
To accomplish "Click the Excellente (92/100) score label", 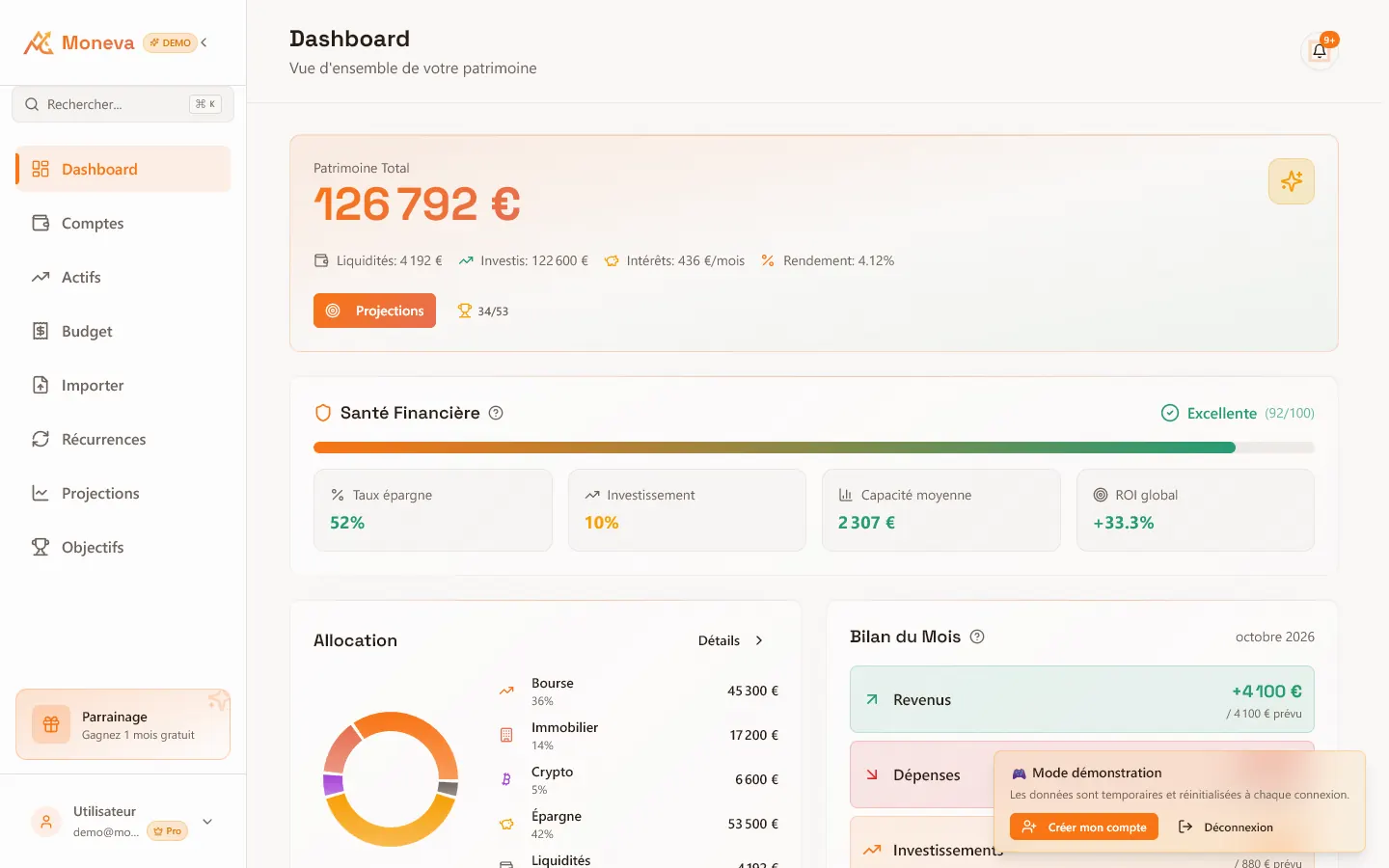I will click(x=1238, y=413).
